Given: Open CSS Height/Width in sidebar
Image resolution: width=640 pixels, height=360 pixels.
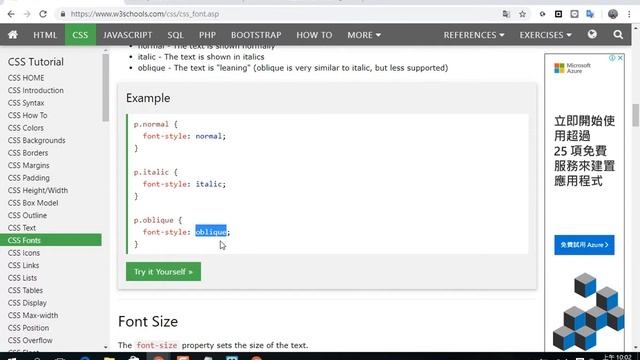Looking at the screenshot, I should point(38,190).
